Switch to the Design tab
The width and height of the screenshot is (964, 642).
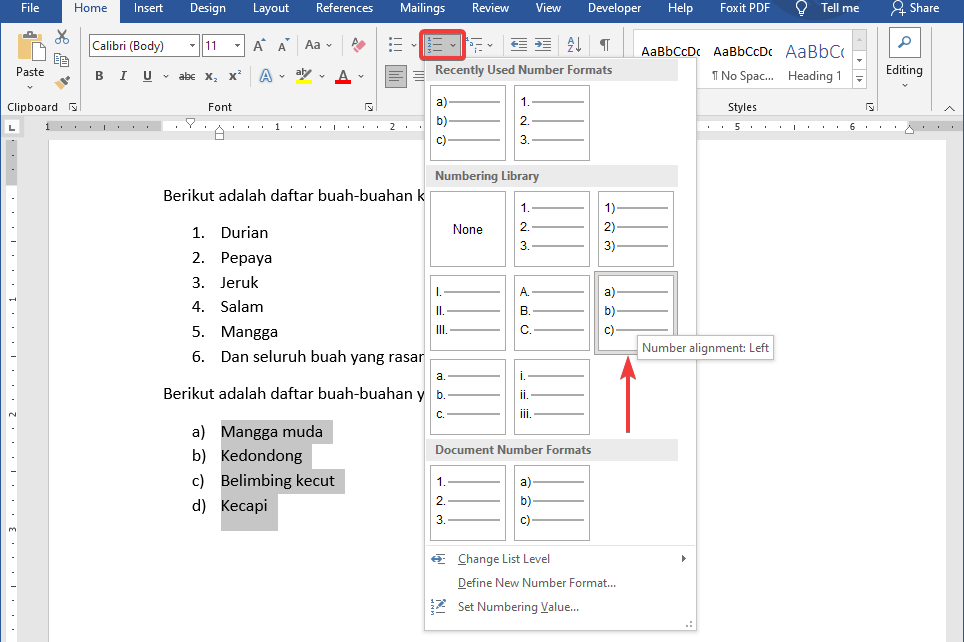(207, 8)
